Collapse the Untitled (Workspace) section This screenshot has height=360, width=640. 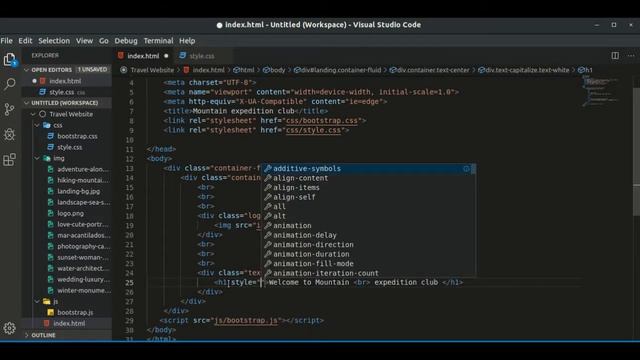pos(27,103)
